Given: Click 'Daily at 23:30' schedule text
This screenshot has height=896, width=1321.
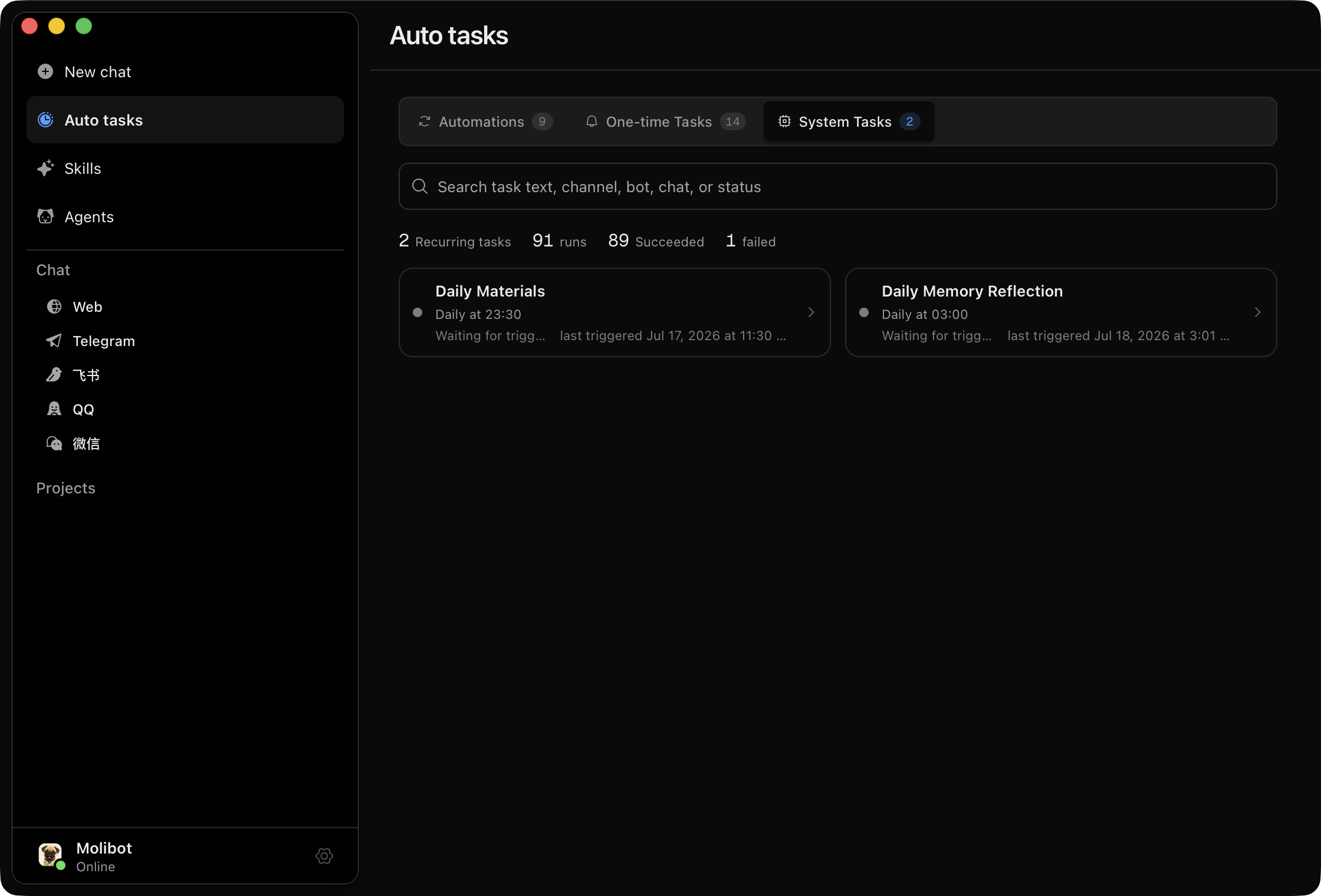Looking at the screenshot, I should pyautogui.click(x=478, y=314).
